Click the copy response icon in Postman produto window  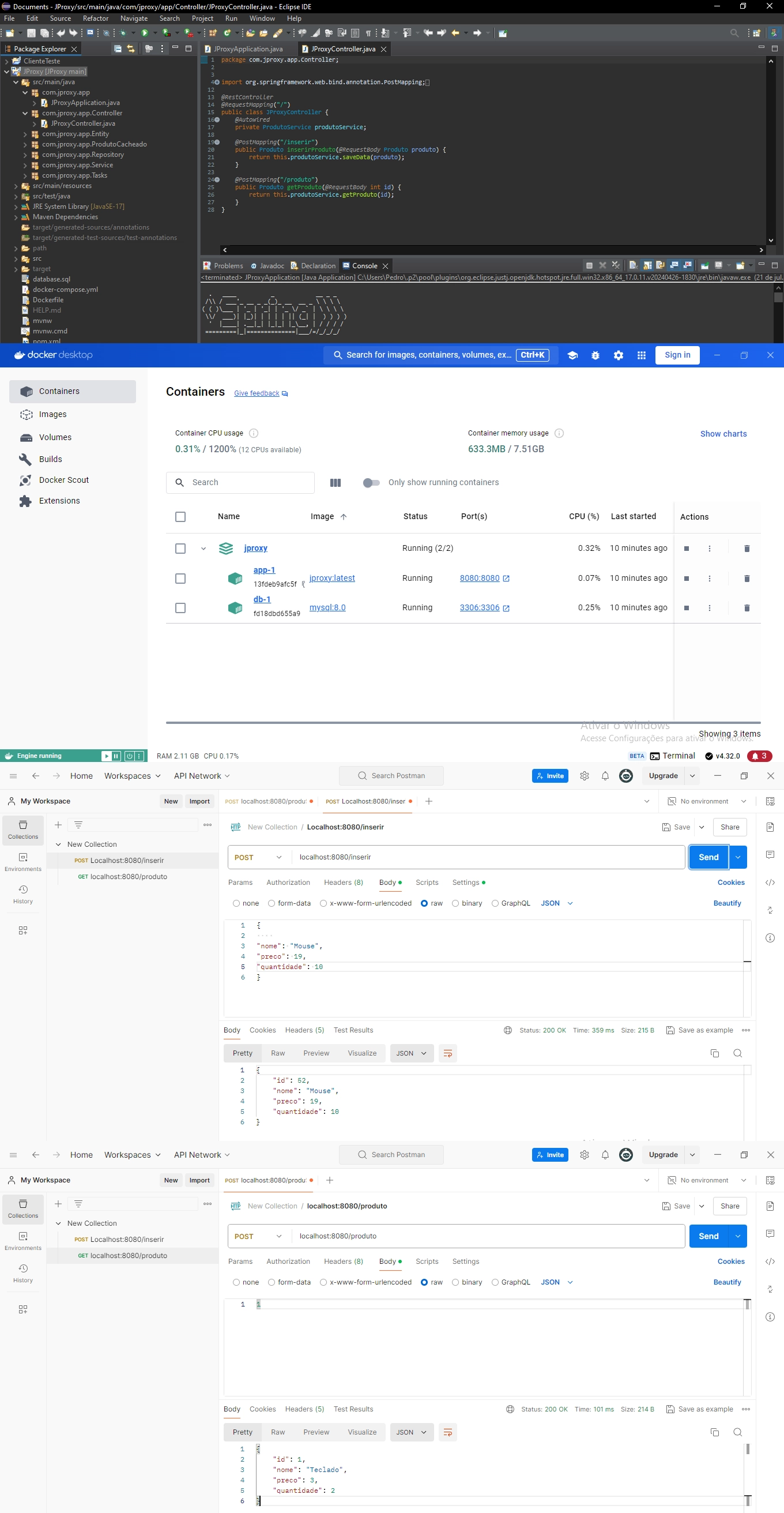click(714, 1432)
